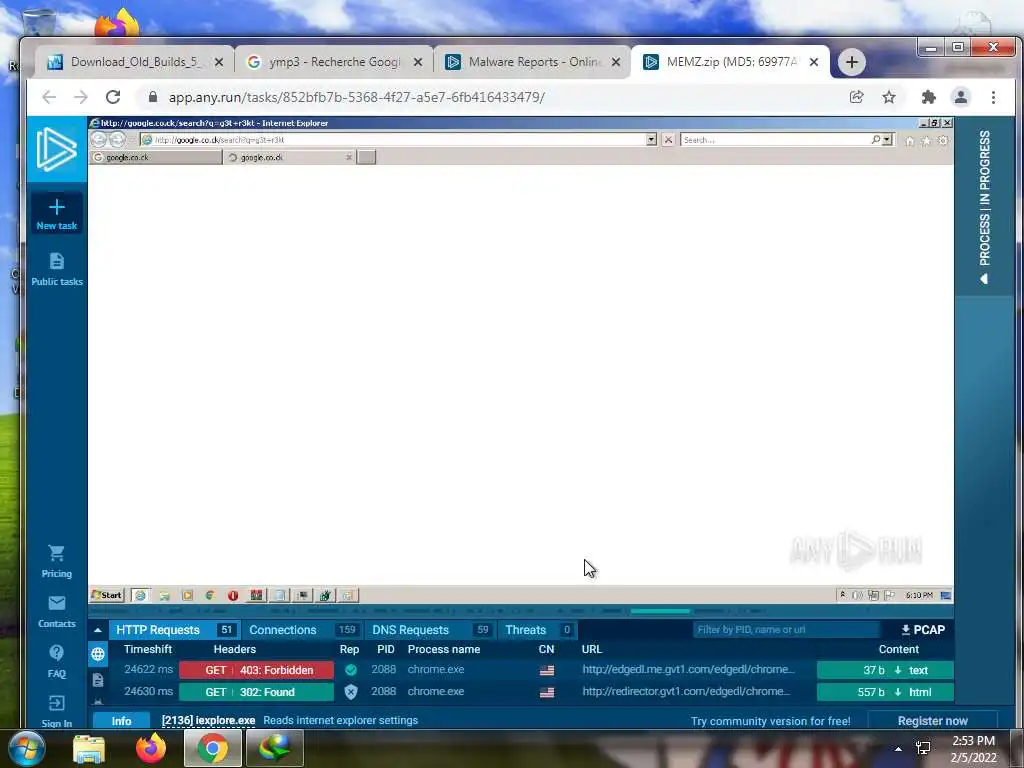The image size is (1024, 768).
Task: Open the Windows Start orb
Action: pos(26,748)
